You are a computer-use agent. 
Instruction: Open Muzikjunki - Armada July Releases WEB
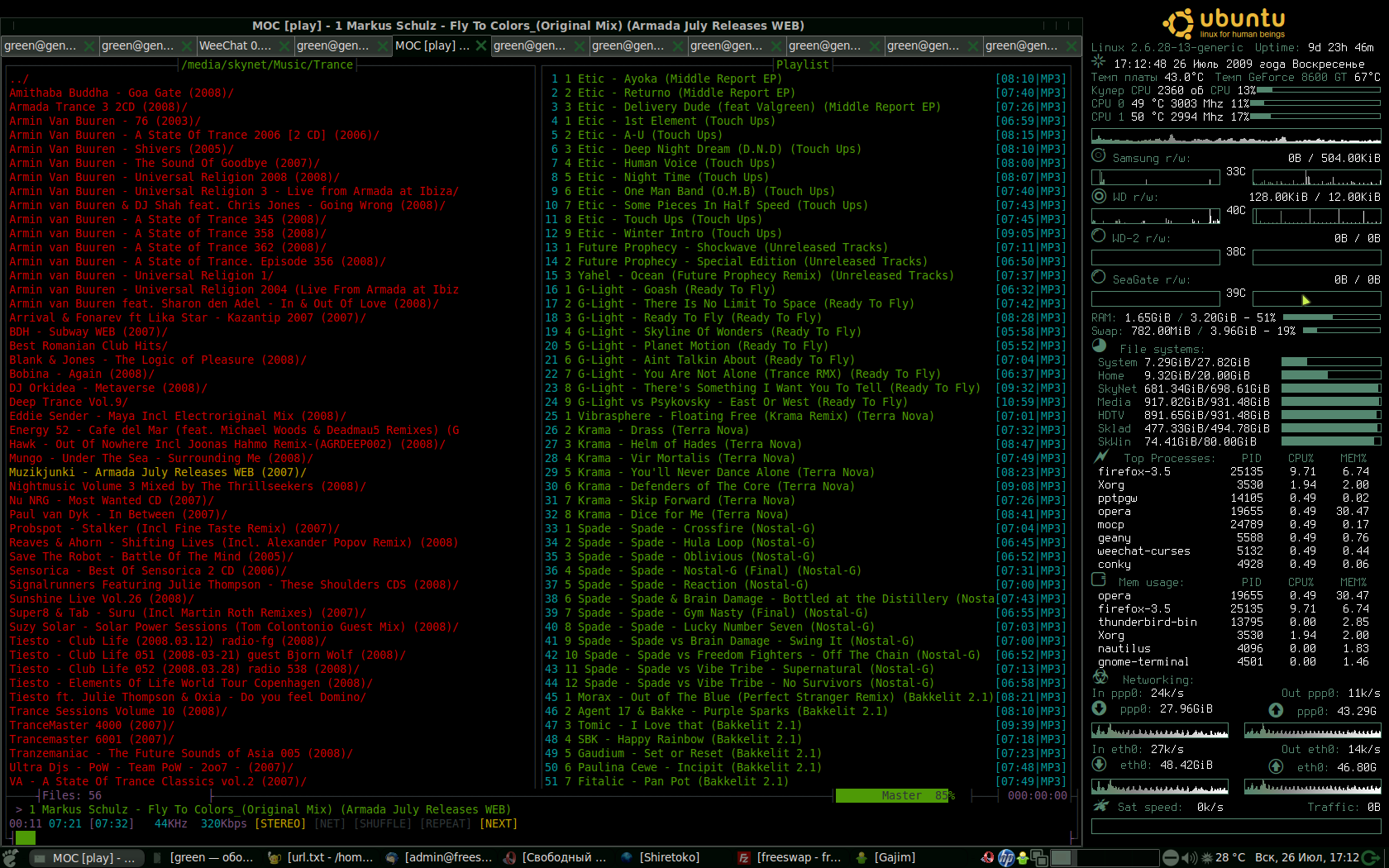coord(158,472)
